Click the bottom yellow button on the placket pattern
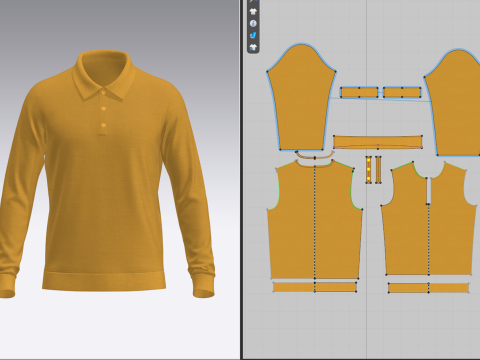 pos(369,179)
